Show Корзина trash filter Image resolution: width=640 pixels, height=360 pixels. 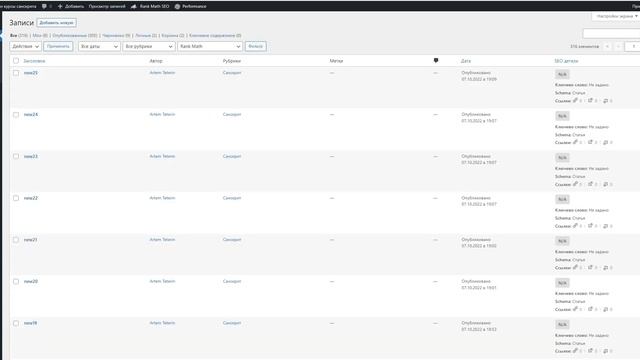pyautogui.click(x=173, y=36)
